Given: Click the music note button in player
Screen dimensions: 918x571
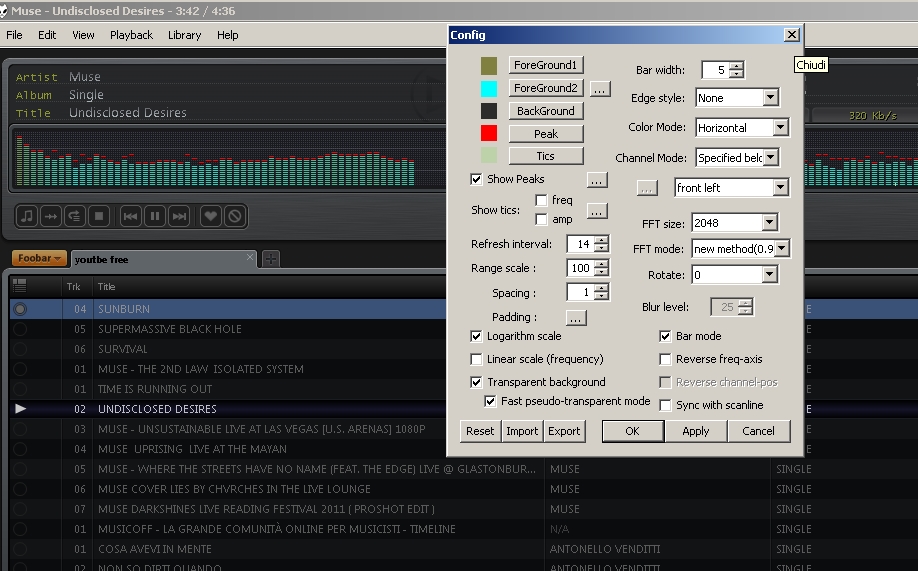Looking at the screenshot, I should point(27,216).
